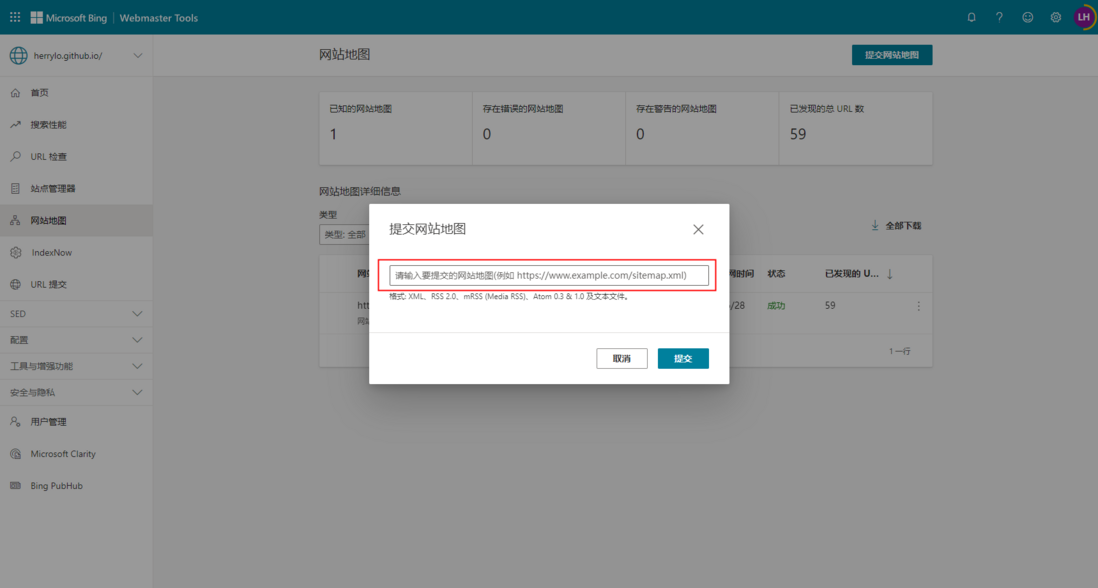Expand the 配置 sidebar section

click(x=137, y=340)
